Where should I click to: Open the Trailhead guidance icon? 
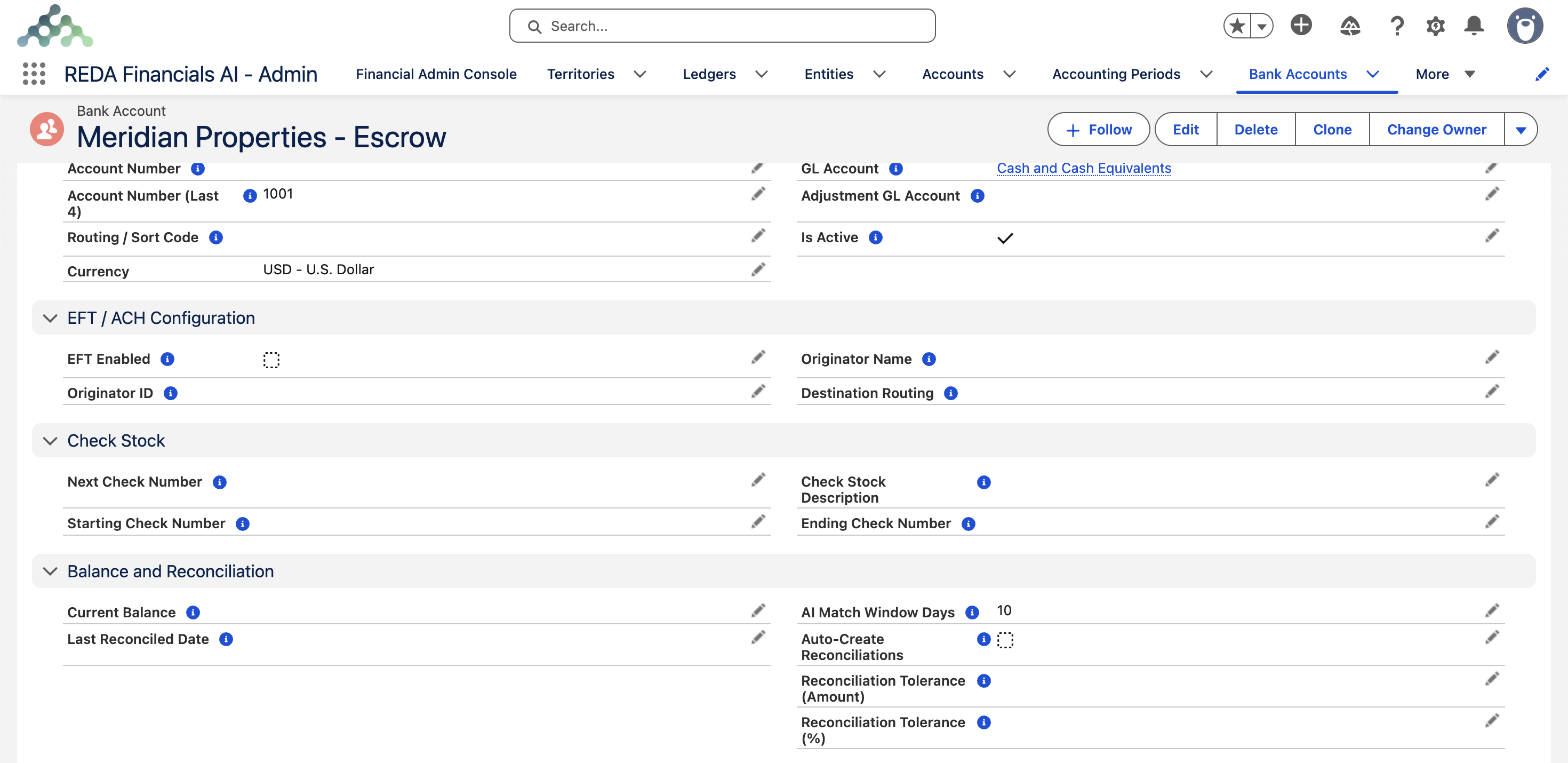(x=1349, y=26)
